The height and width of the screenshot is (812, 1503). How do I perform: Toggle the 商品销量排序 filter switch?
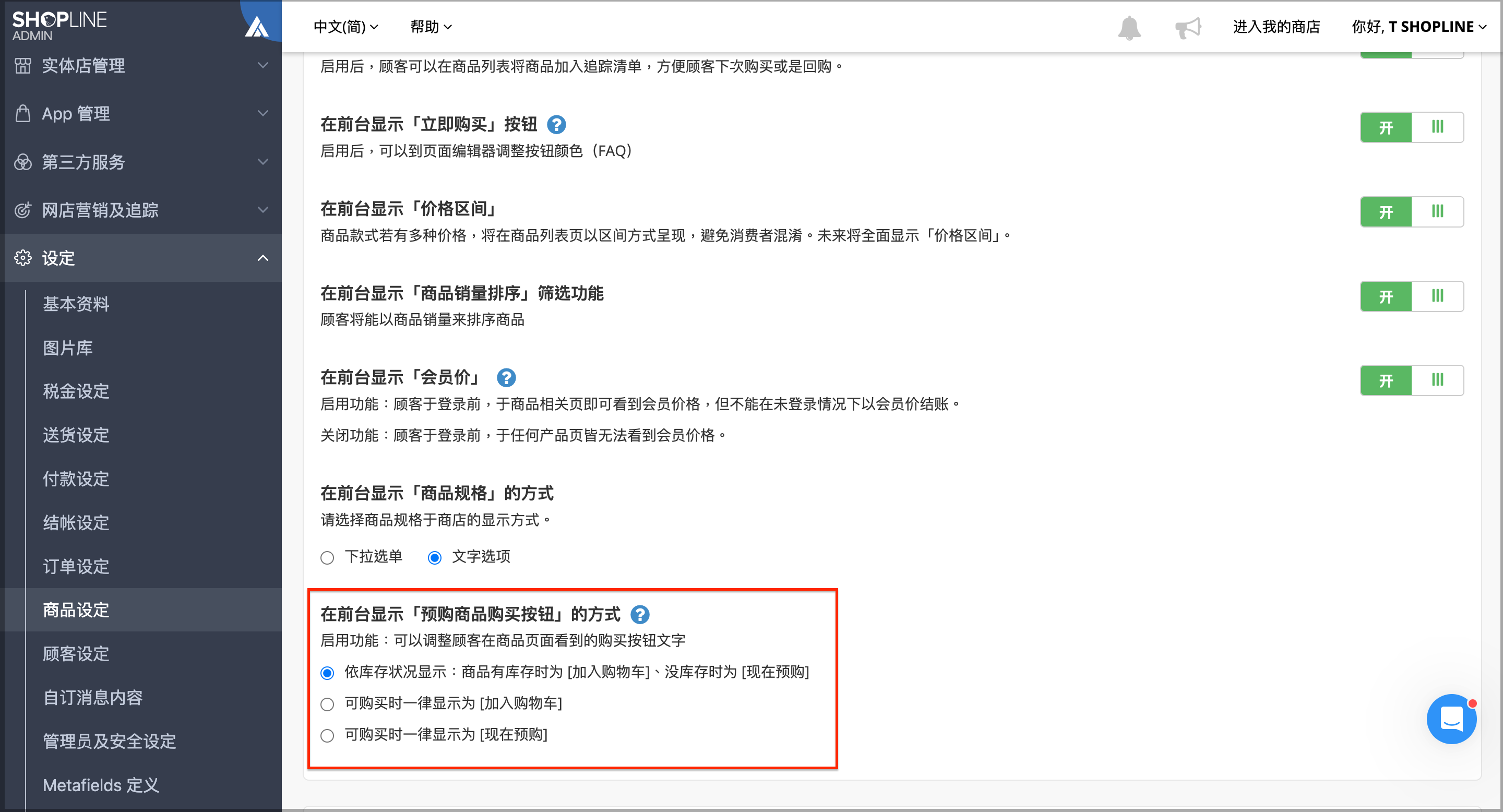pos(1411,296)
